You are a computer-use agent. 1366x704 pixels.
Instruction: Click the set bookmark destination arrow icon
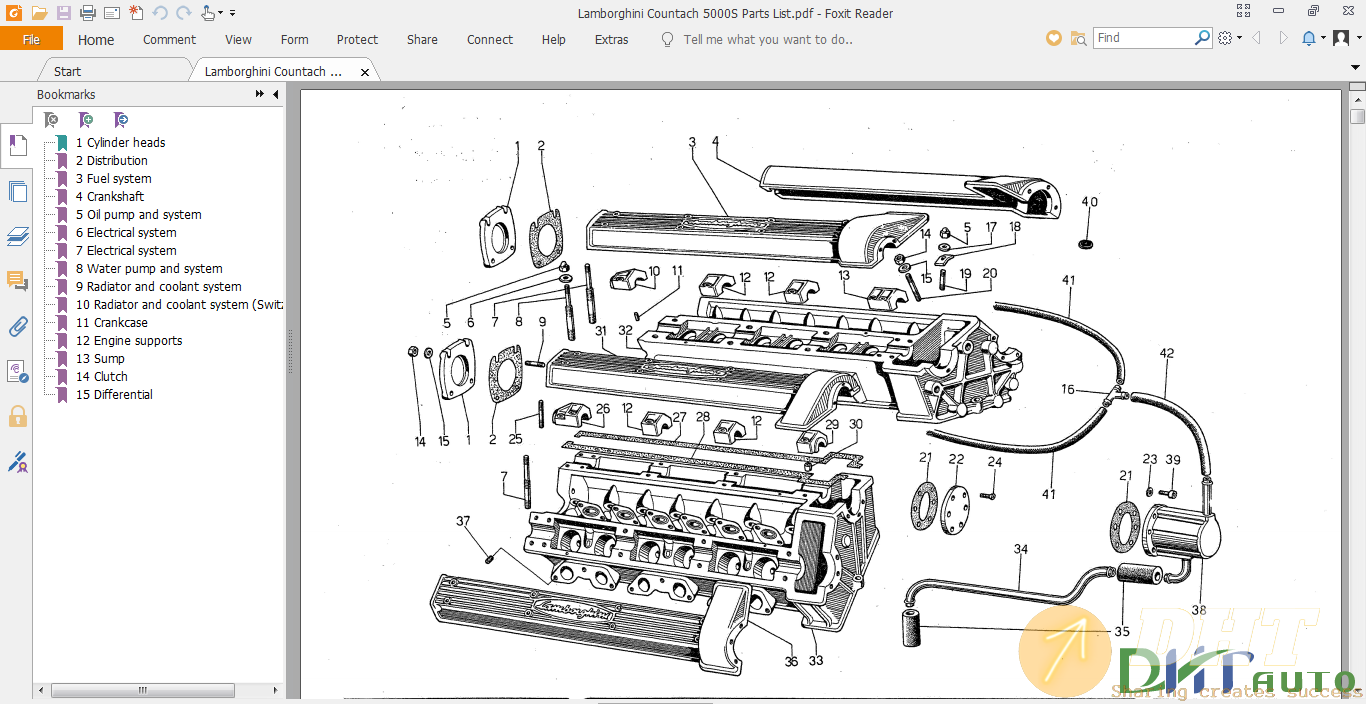click(x=121, y=120)
